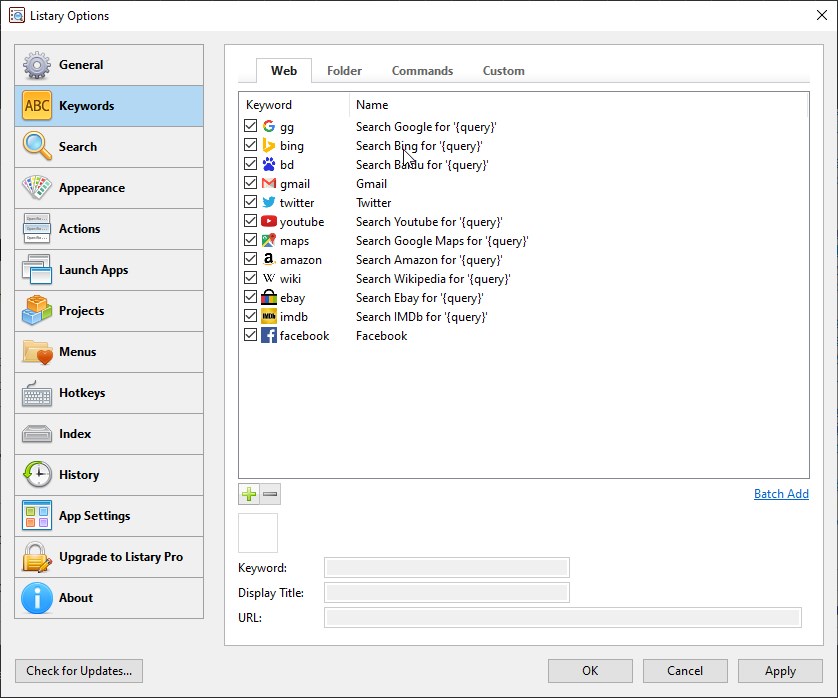Image resolution: width=838 pixels, height=698 pixels.
Task: Uncheck the gg keyword checkbox
Action: coord(250,126)
